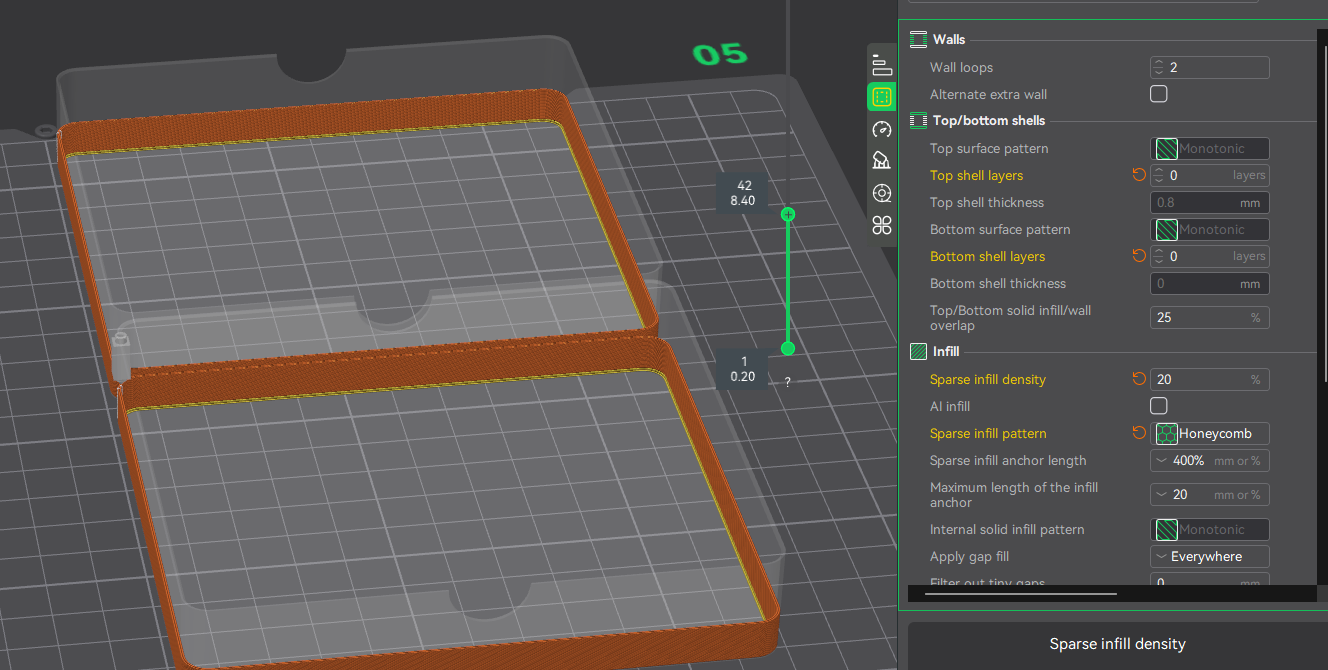Toggle the AI infill checkbox
The width and height of the screenshot is (1328, 670).
click(1159, 406)
